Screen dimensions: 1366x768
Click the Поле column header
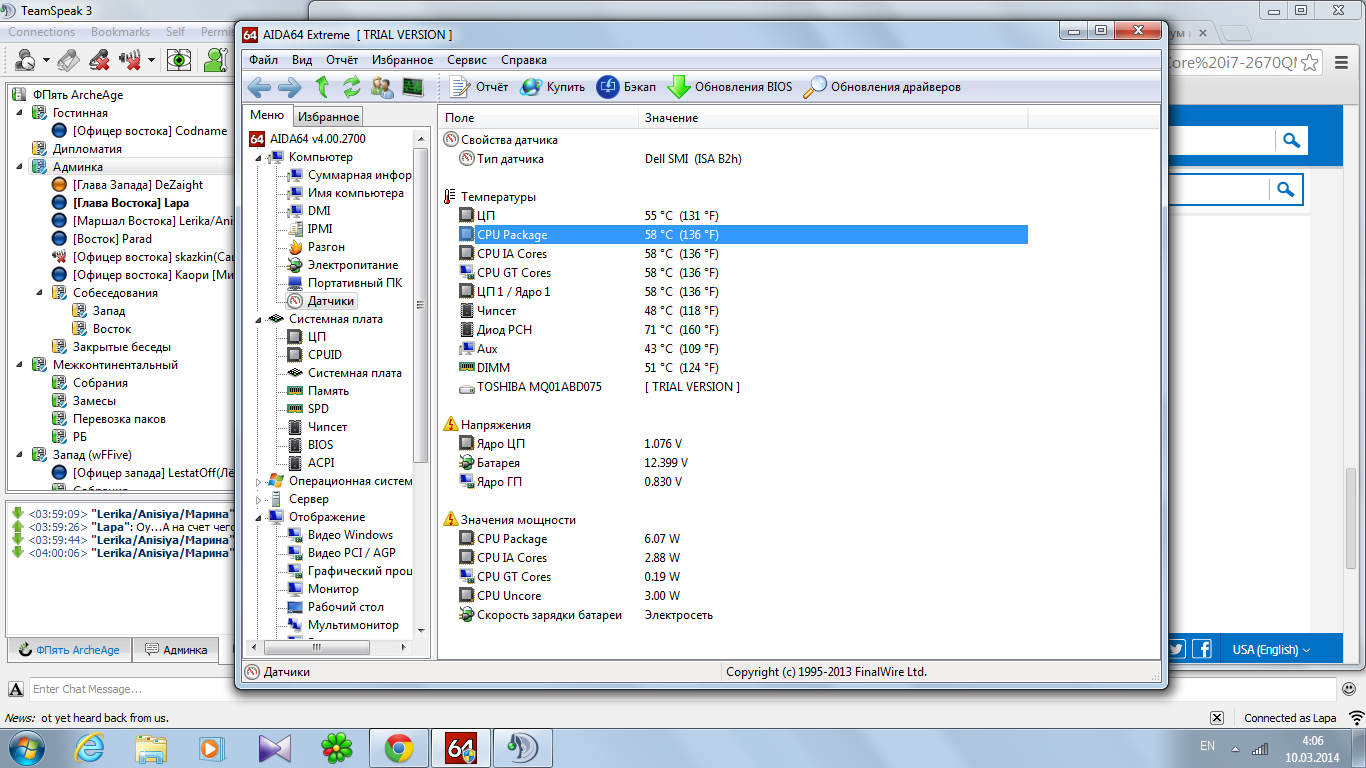pyautogui.click(x=538, y=118)
